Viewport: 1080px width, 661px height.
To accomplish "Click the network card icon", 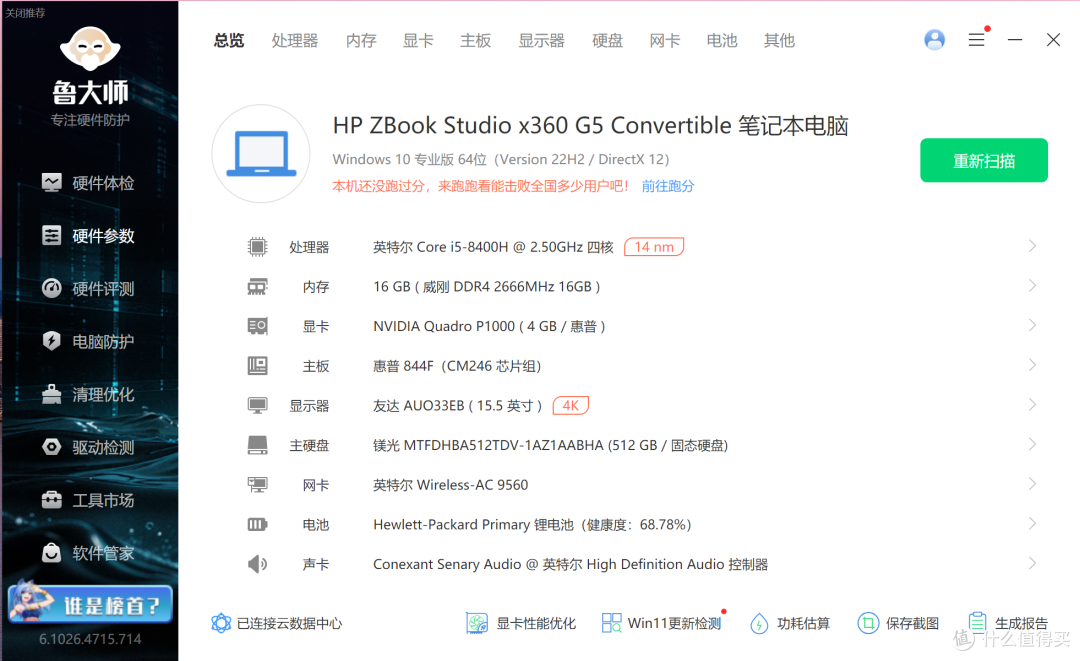I will (x=258, y=485).
